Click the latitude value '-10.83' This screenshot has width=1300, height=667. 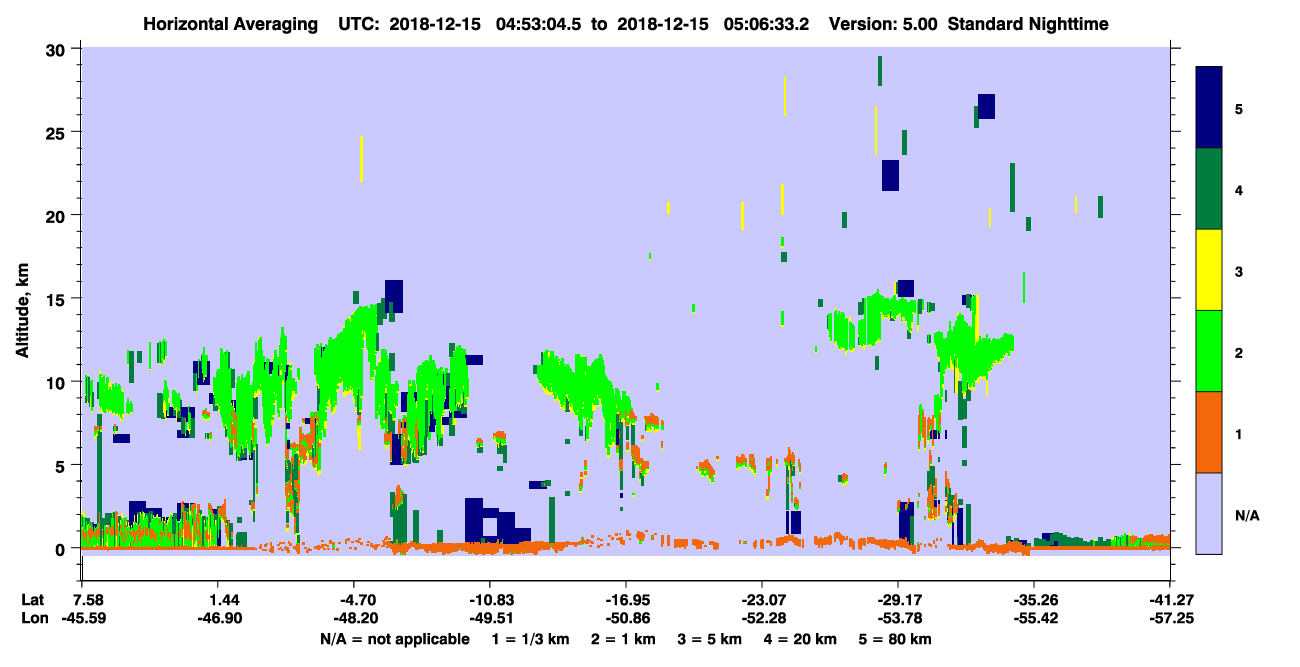coord(490,600)
